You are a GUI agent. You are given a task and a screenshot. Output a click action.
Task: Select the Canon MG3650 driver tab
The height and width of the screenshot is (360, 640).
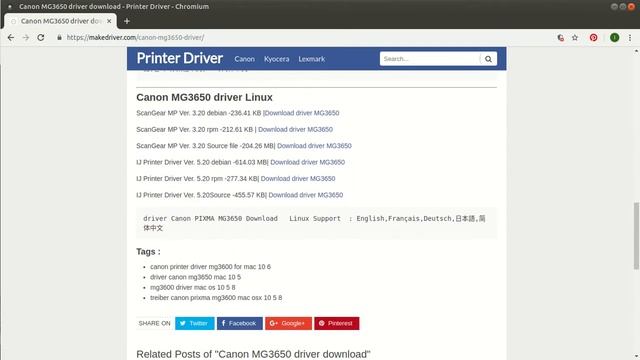60,21
